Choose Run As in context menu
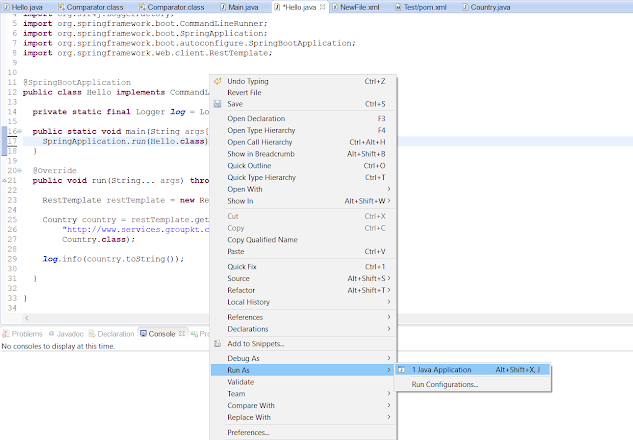This screenshot has height=440, width=633. coord(303,370)
